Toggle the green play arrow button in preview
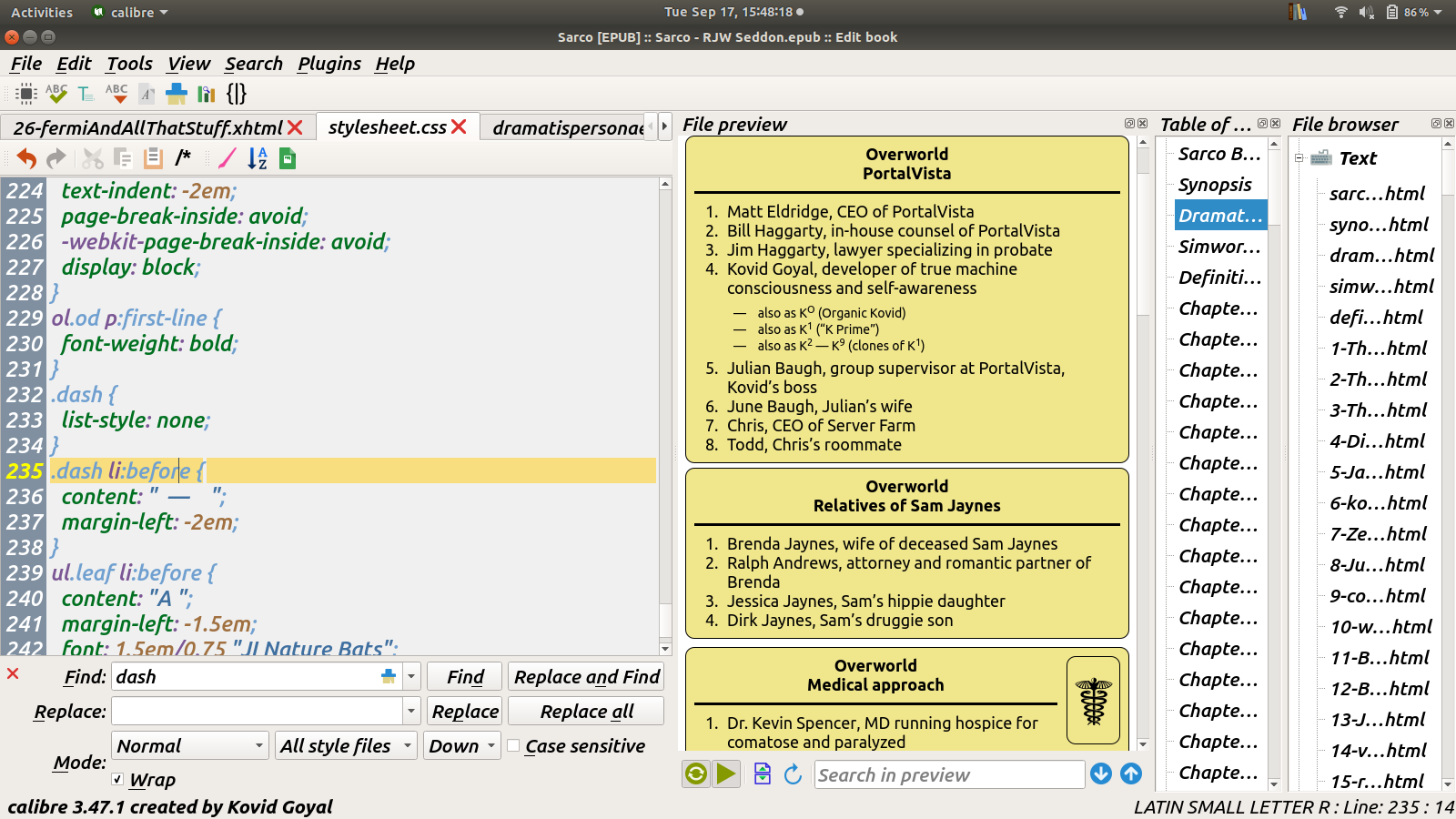This screenshot has width=1456, height=819. pyautogui.click(x=726, y=773)
